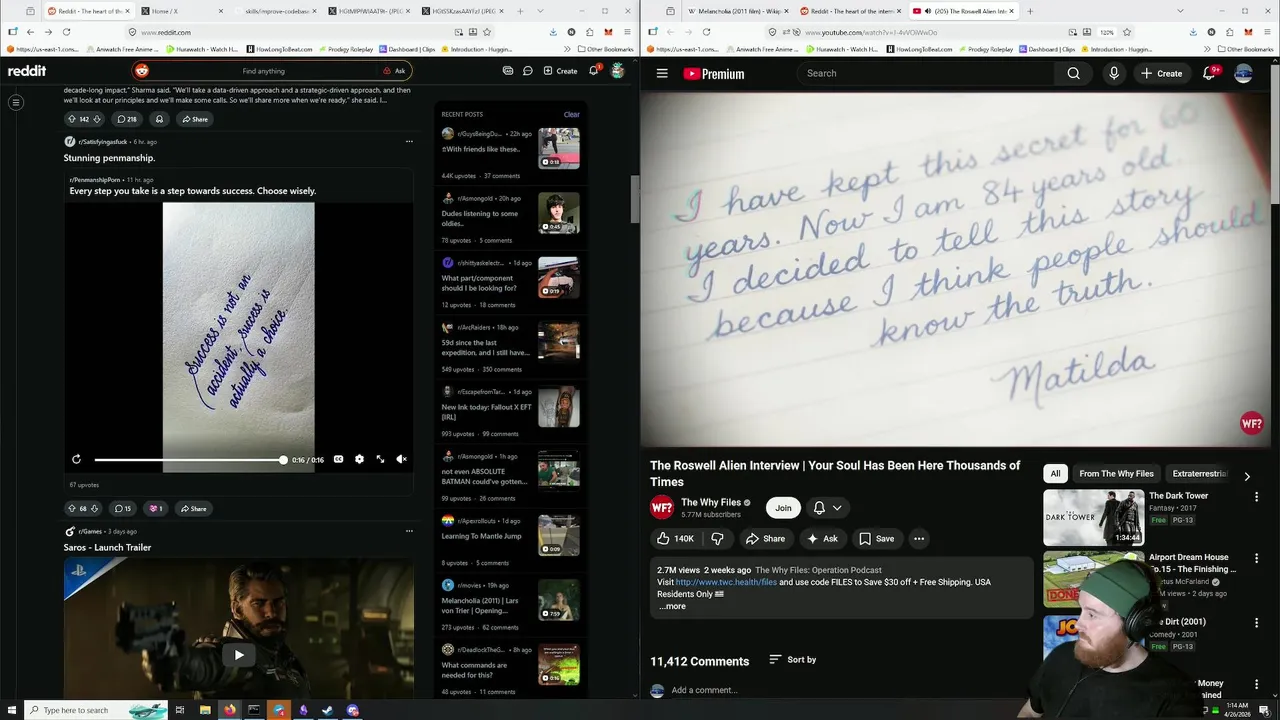Unmute the Reddit video player
This screenshot has height=720, width=1280.
[x=401, y=459]
